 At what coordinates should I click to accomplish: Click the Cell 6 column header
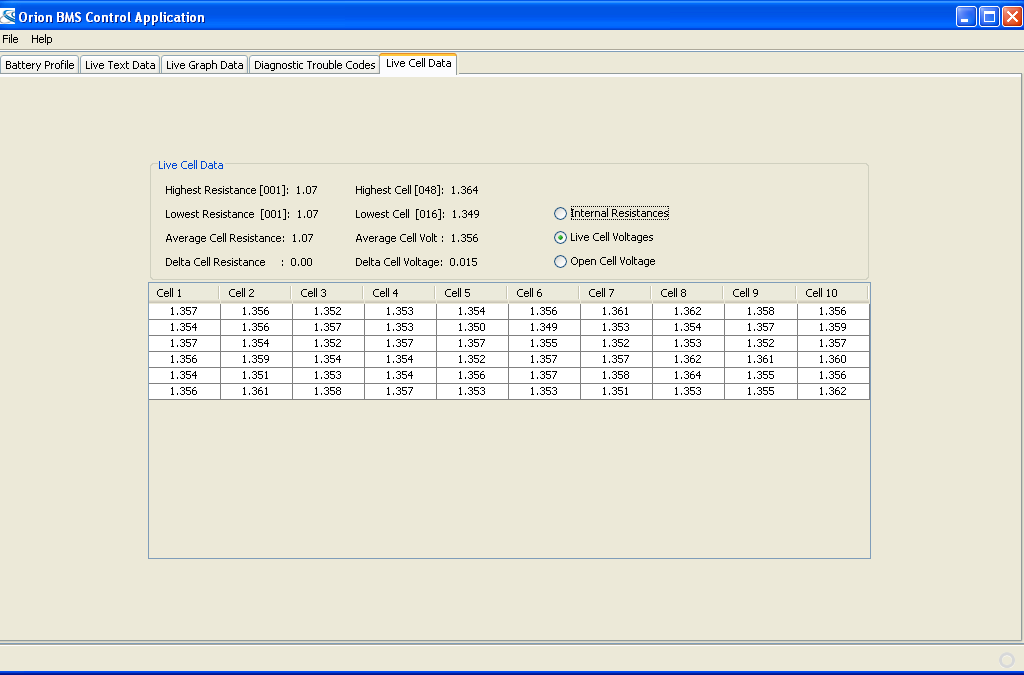point(543,293)
